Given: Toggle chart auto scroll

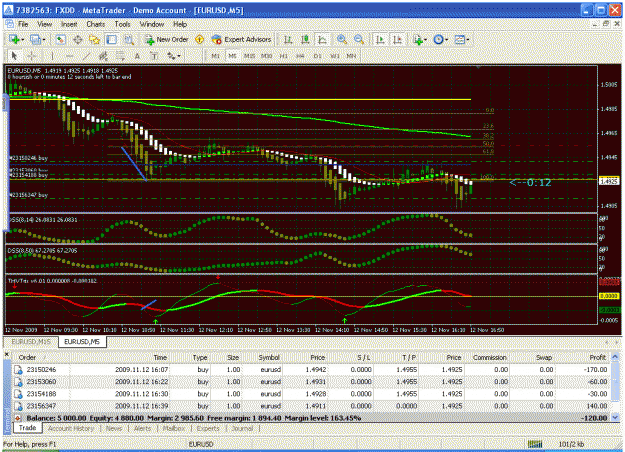Looking at the screenshot, I should (380, 39).
